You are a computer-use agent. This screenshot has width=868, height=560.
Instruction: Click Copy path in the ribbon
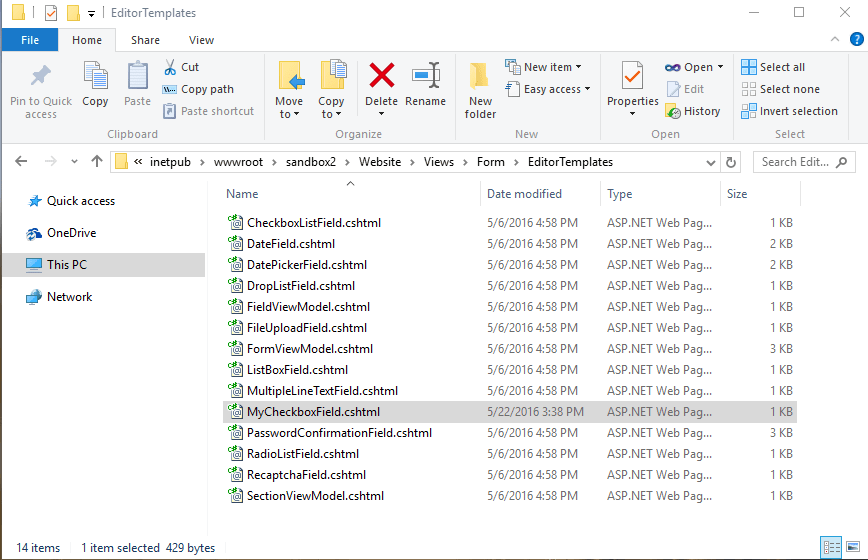[x=198, y=89]
